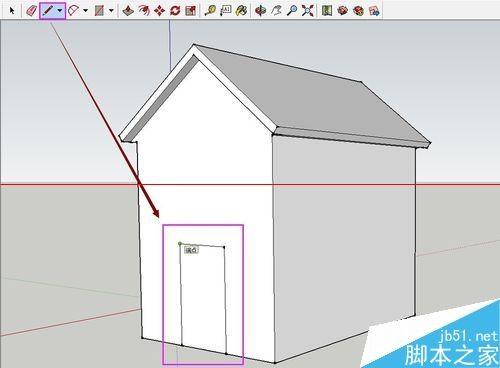Select the Line pencil tool

(48, 11)
